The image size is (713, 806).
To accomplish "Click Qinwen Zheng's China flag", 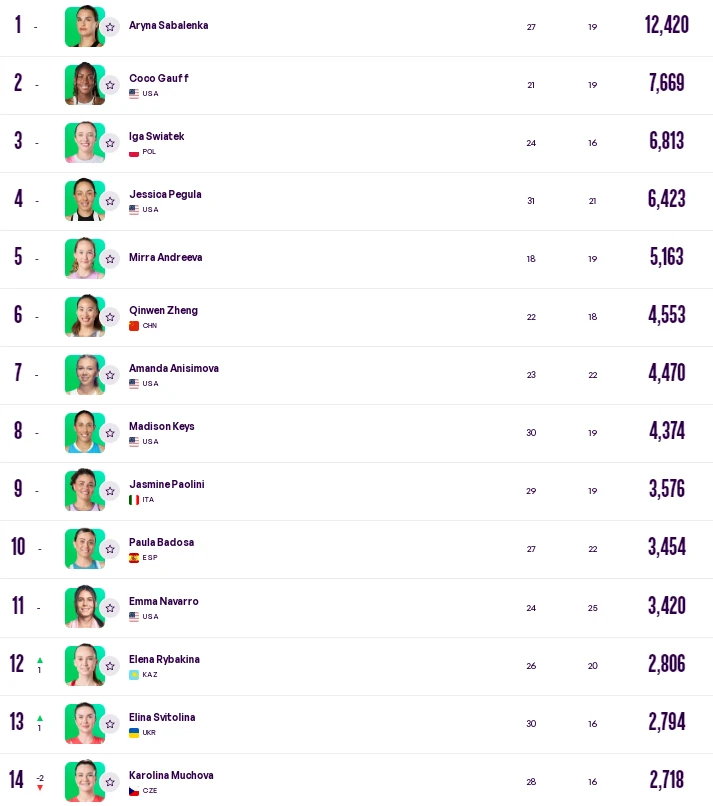I will coord(134,326).
